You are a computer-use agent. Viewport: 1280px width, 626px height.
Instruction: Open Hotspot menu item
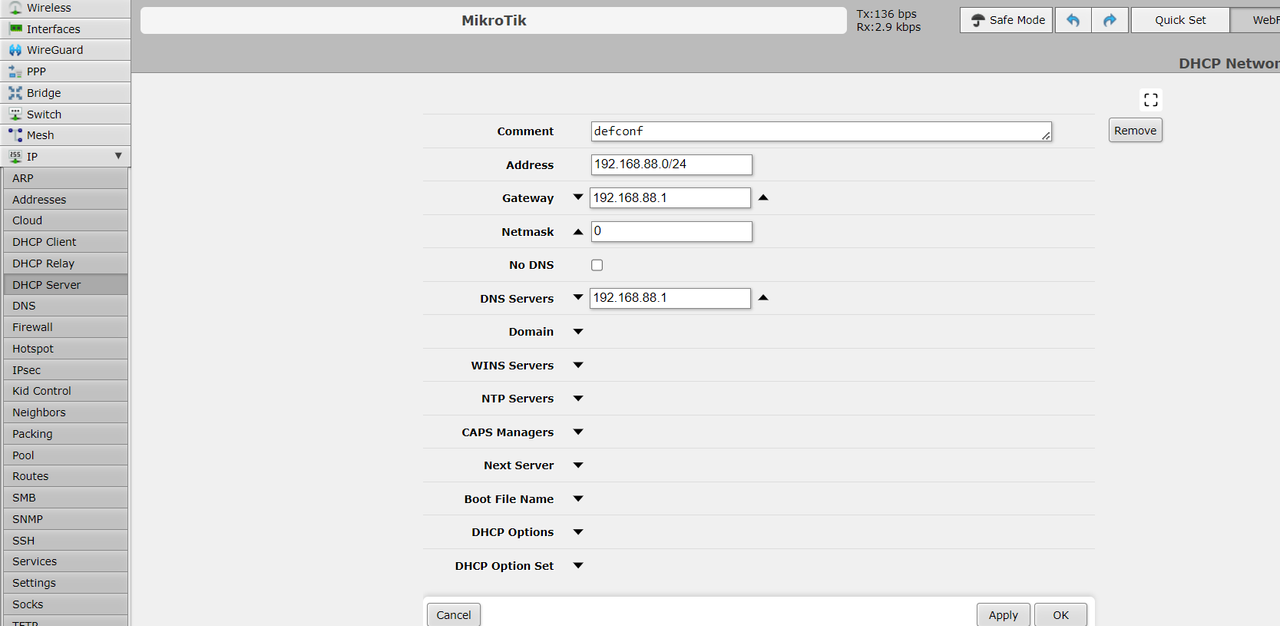click(x=65, y=349)
